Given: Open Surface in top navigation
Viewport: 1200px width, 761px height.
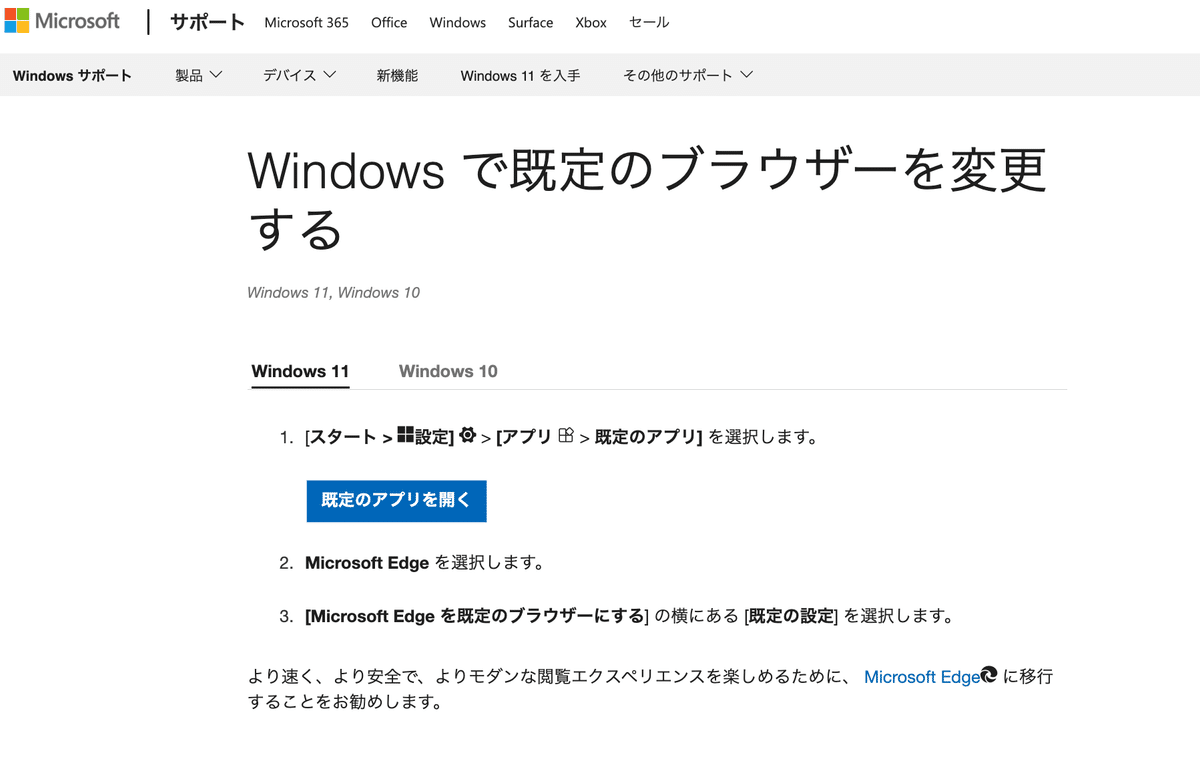Looking at the screenshot, I should [x=530, y=22].
